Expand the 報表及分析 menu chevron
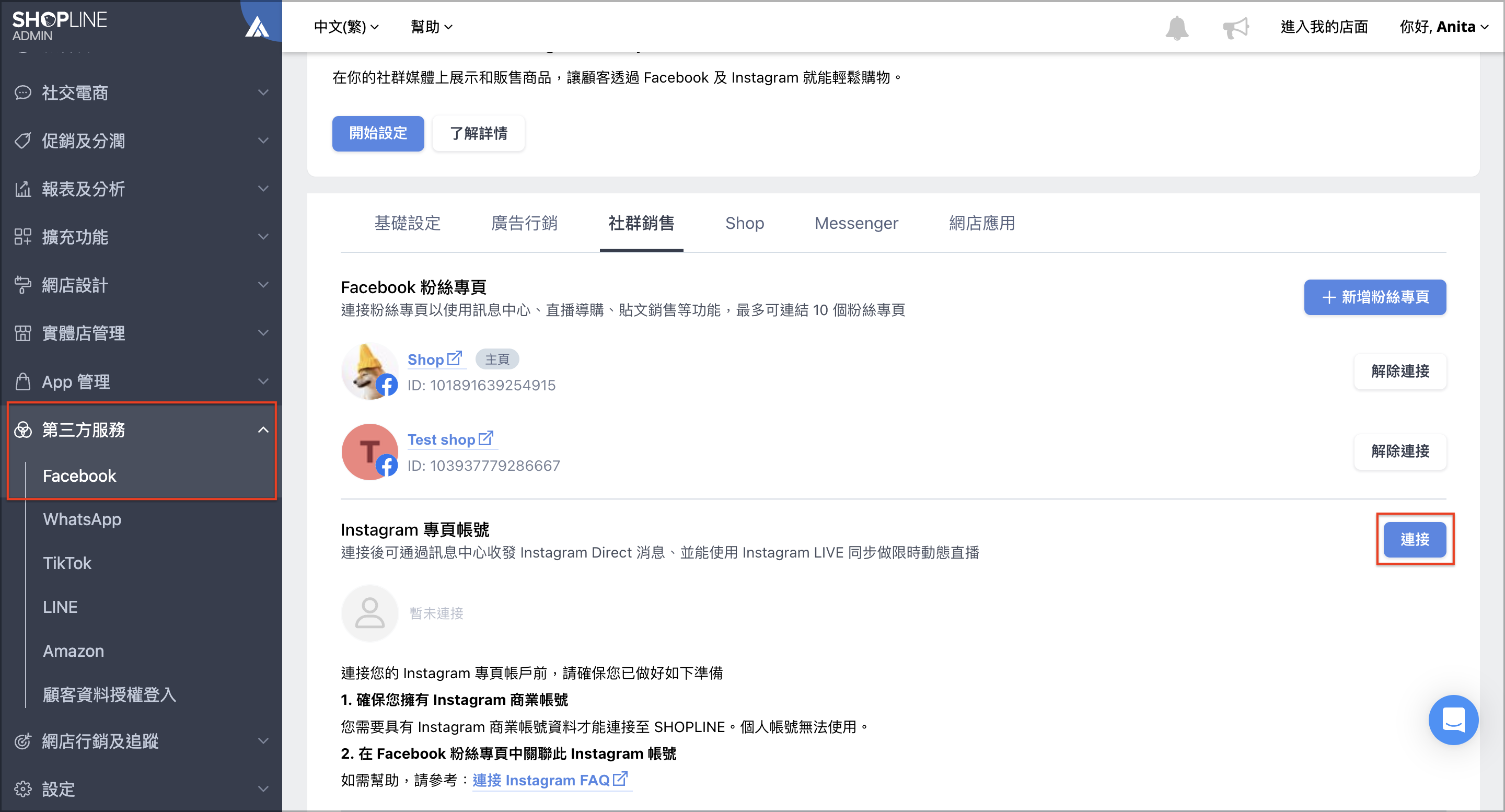Image resolution: width=1505 pixels, height=812 pixels. pos(263,189)
